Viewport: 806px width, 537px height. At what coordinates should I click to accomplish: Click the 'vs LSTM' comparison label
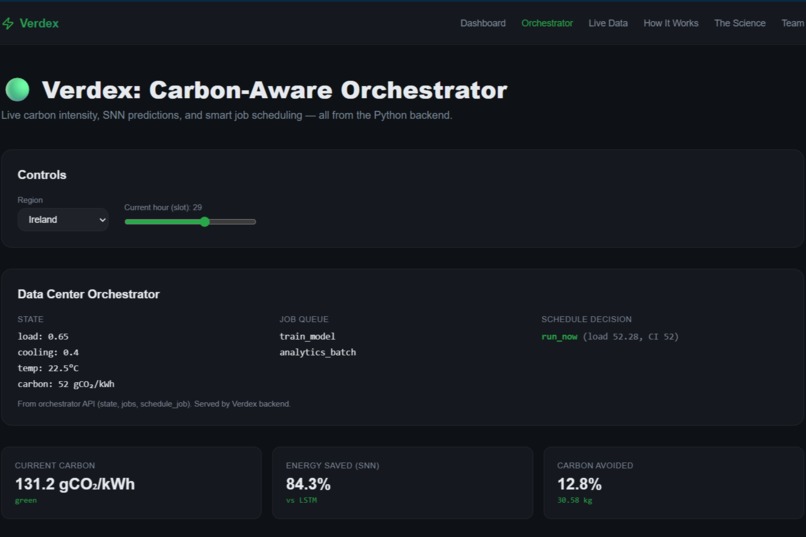(302, 501)
